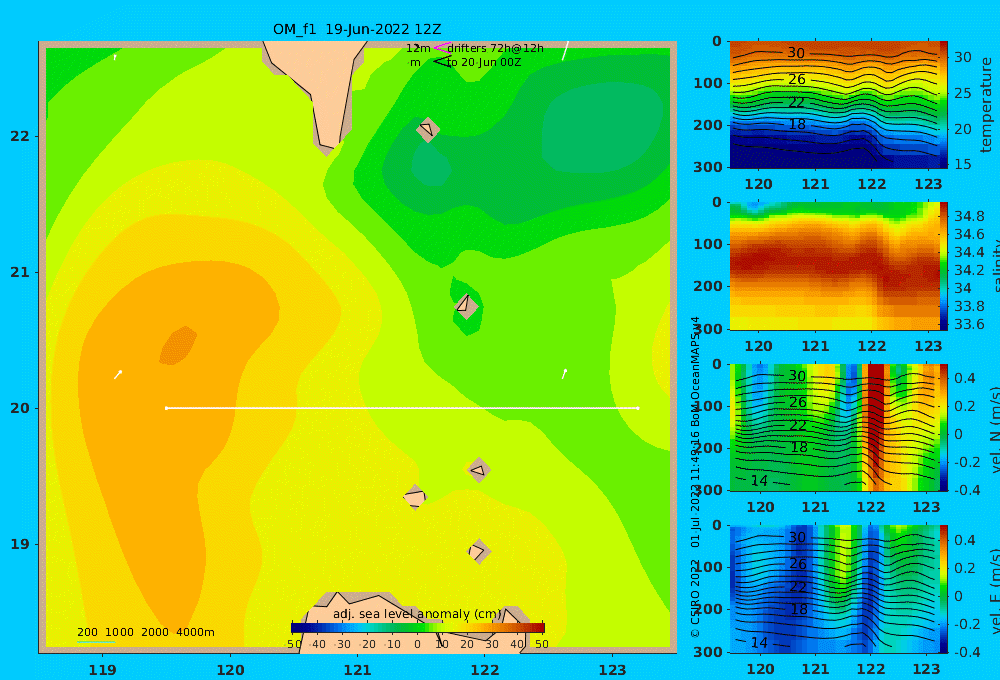The height and width of the screenshot is (680, 1000).
Task: Click the 34.8 tick on the salinity colorbar
Action: [969, 216]
